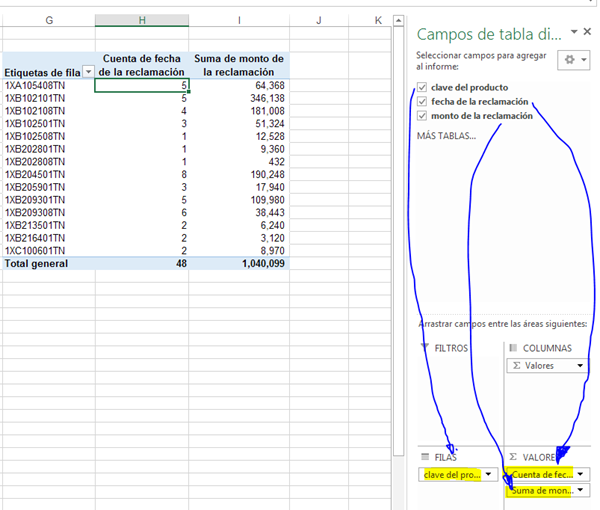Select row label cell 1XB204501TN
Image resolution: width=600 pixels, height=510 pixels.
(35, 174)
